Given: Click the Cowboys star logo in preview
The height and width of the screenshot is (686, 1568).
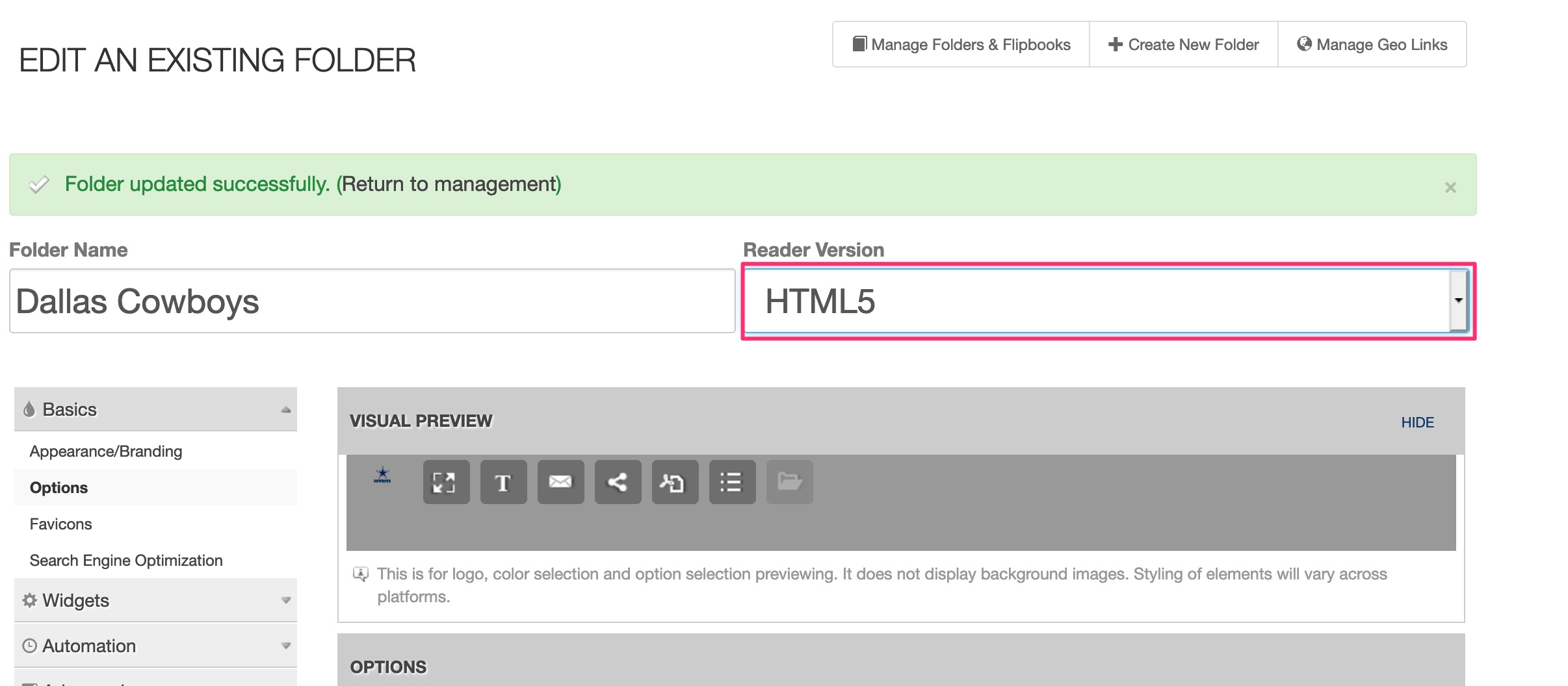Looking at the screenshot, I should coord(382,476).
